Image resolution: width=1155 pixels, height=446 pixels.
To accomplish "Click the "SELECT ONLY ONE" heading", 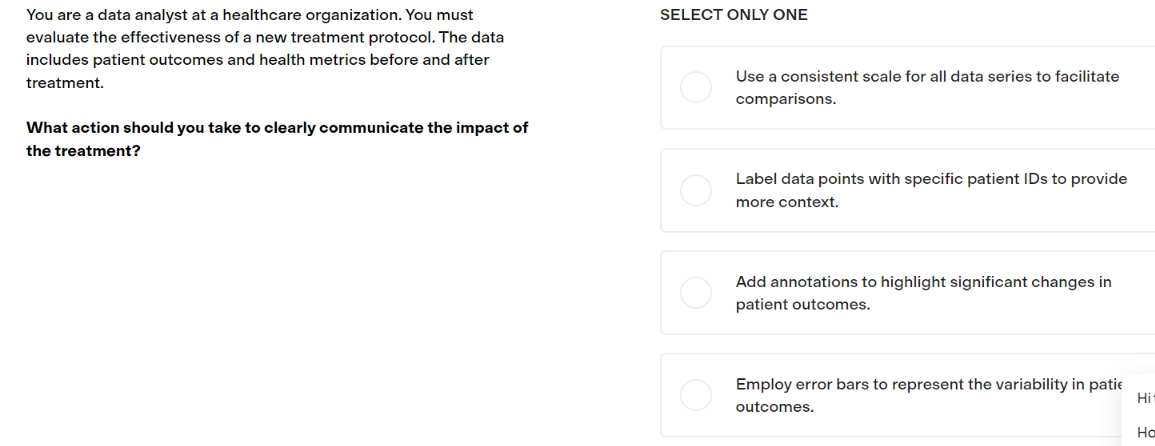I will (x=734, y=15).
